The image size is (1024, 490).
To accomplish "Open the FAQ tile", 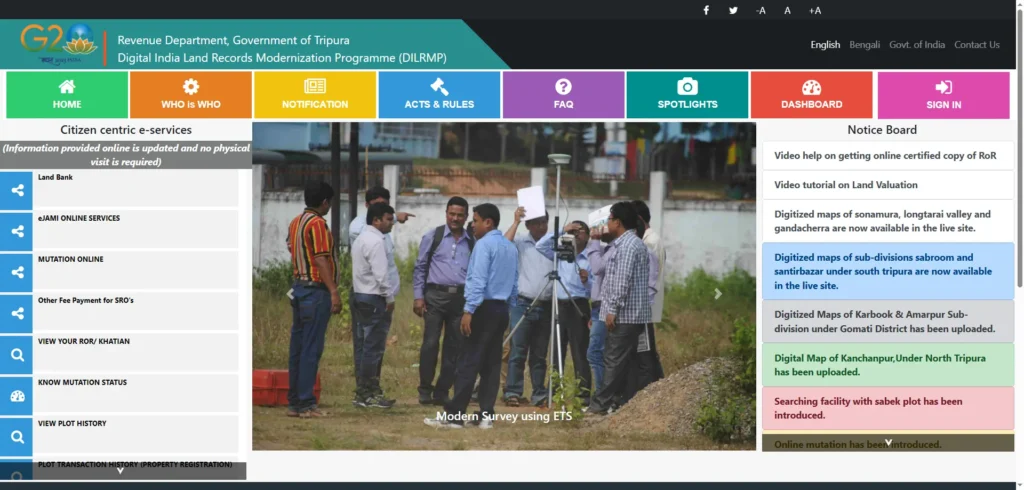I will click(564, 95).
